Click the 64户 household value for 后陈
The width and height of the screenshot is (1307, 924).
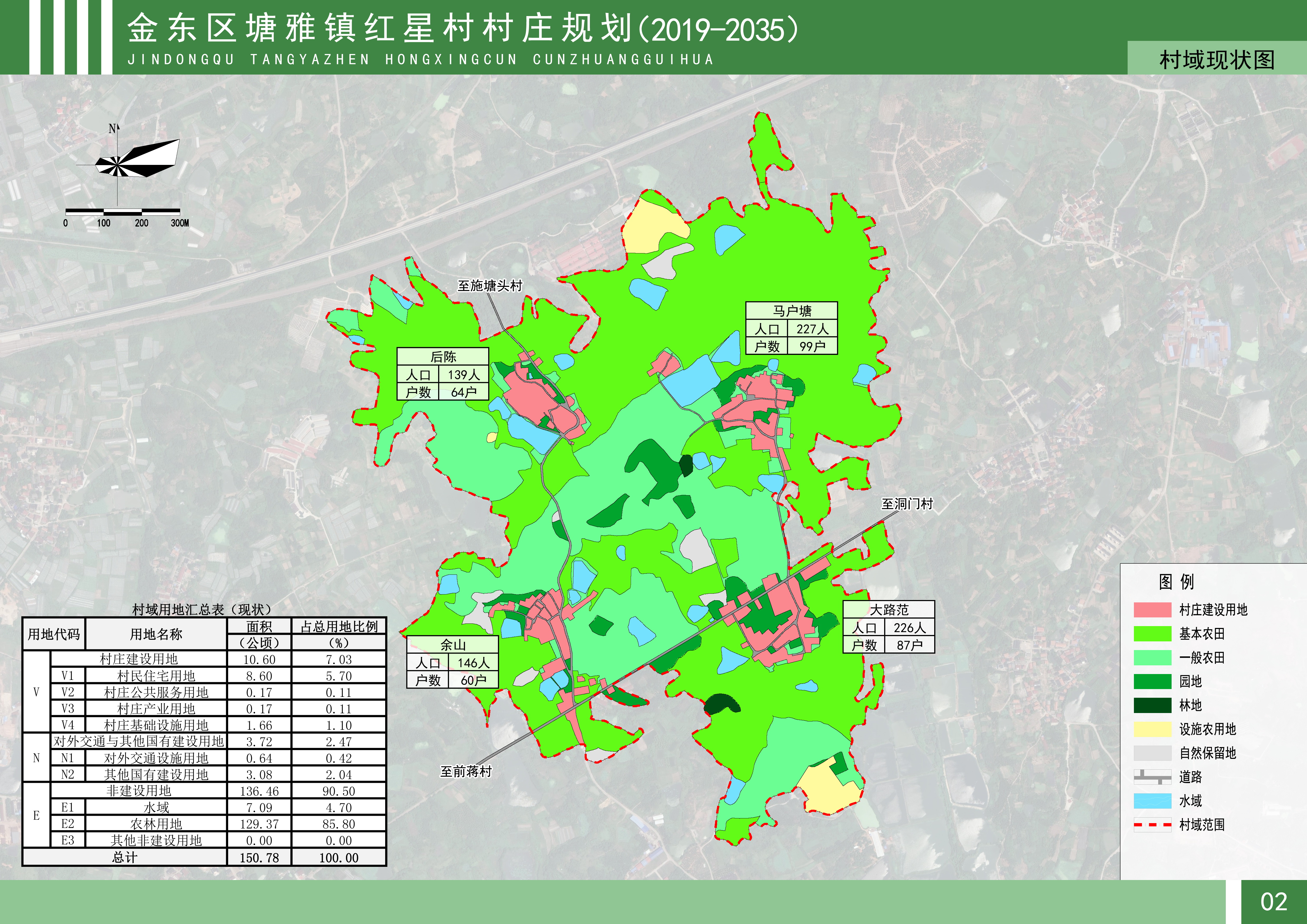click(463, 392)
